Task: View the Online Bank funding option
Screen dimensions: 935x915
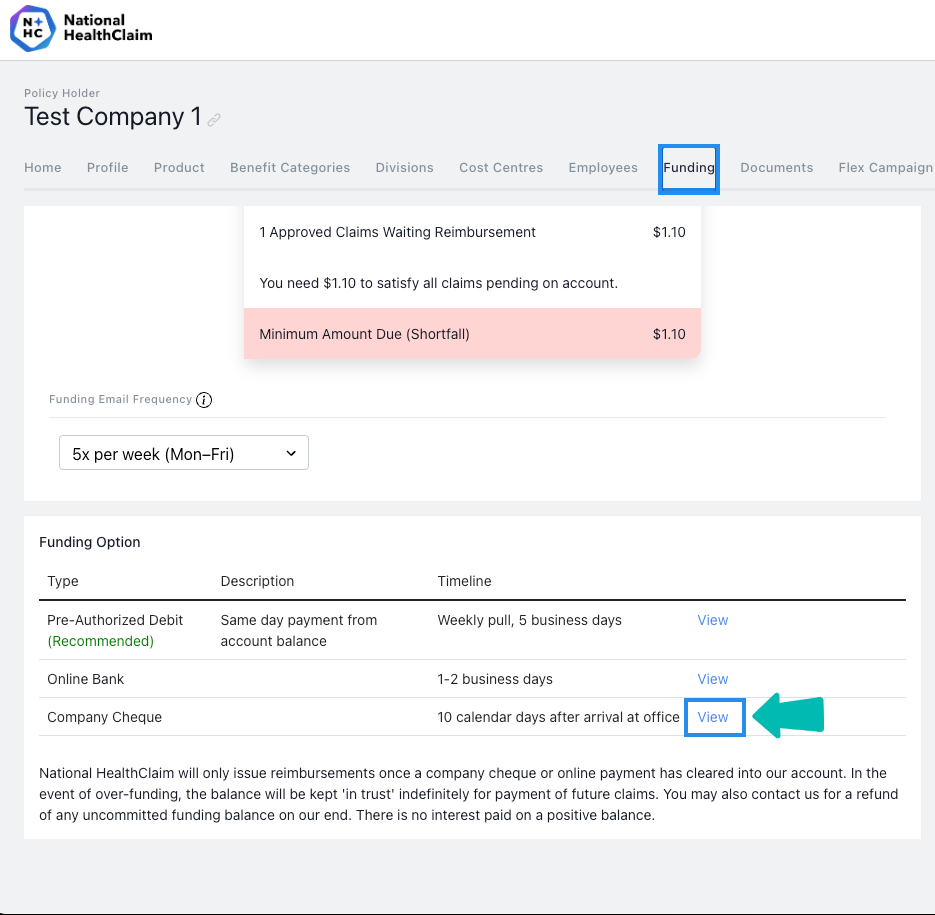Action: (x=713, y=679)
